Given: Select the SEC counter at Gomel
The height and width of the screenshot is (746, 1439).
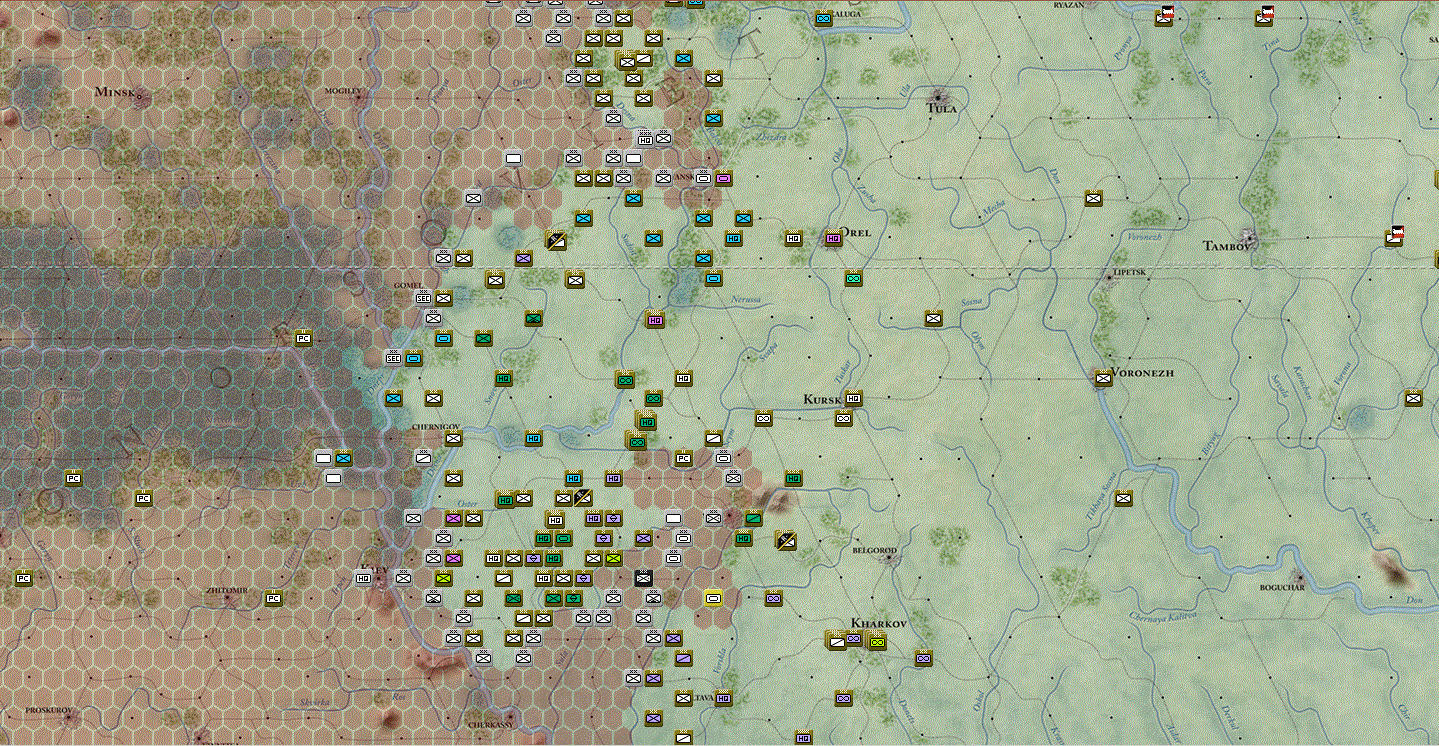Looking at the screenshot, I should 423,298.
